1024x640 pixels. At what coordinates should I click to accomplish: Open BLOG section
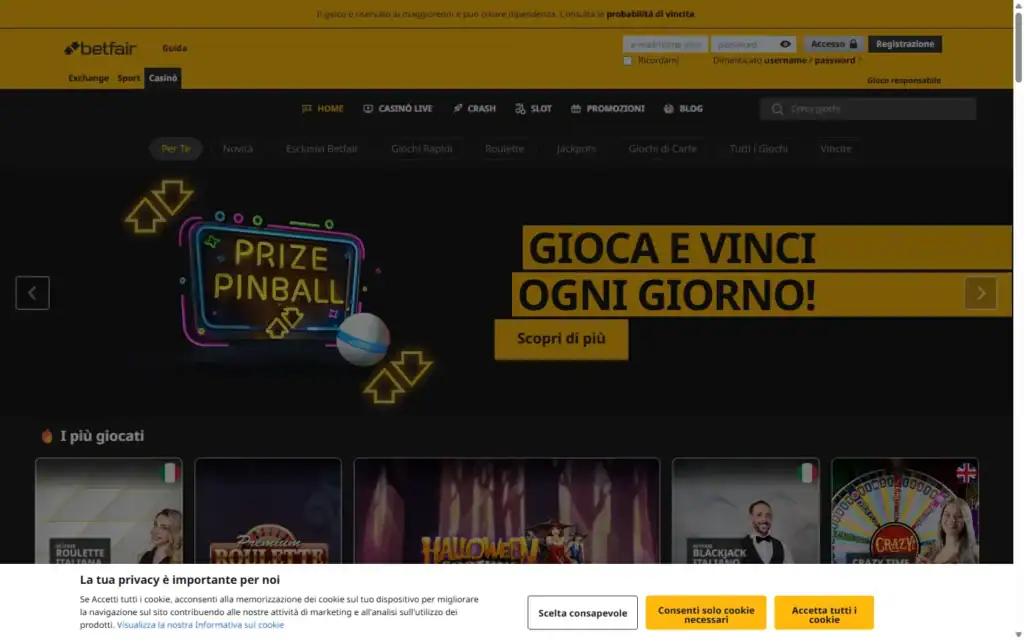point(683,108)
